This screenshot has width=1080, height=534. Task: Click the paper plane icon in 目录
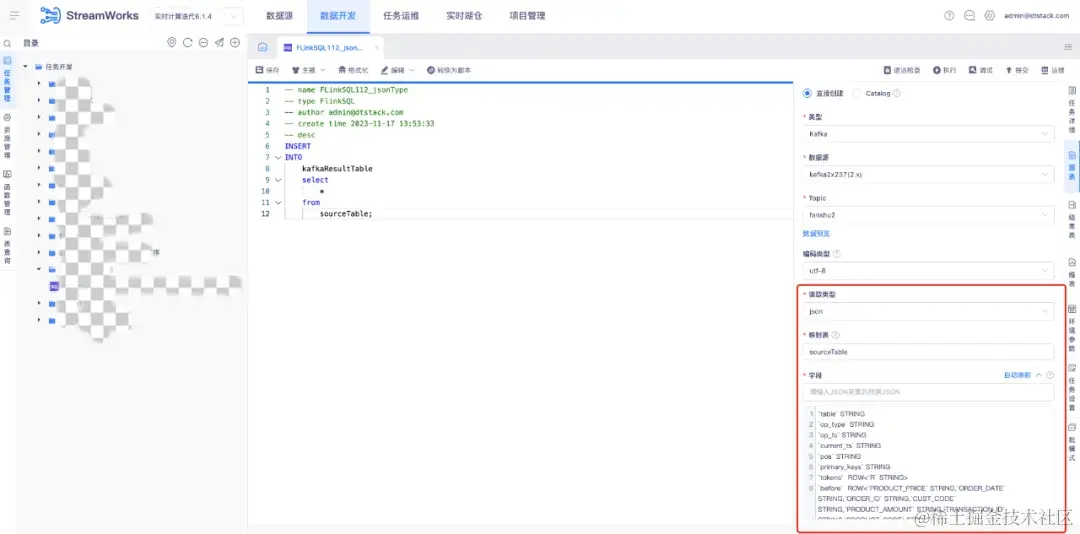(219, 43)
